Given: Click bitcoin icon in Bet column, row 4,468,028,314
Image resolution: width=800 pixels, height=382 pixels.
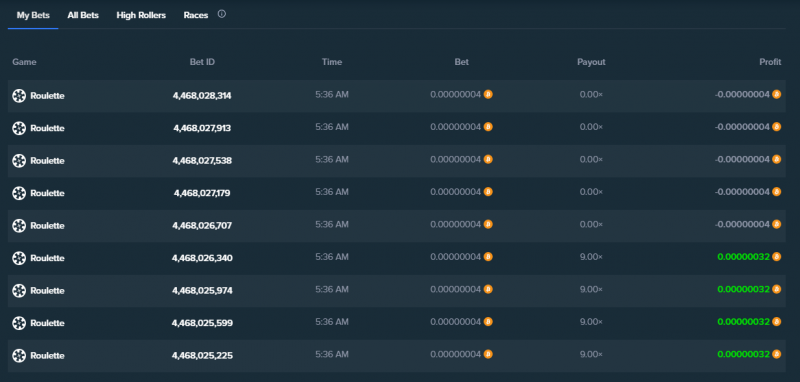Looking at the screenshot, I should coord(488,94).
